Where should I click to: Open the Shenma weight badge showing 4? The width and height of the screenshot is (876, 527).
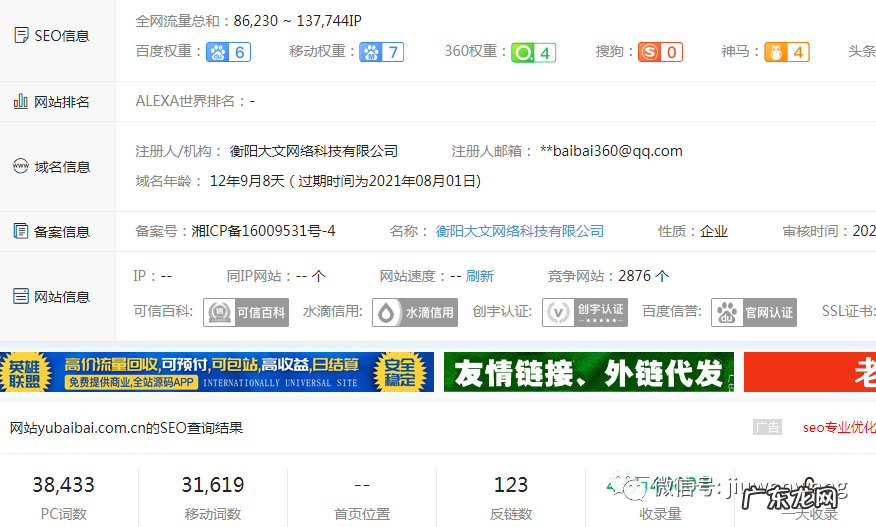point(787,52)
